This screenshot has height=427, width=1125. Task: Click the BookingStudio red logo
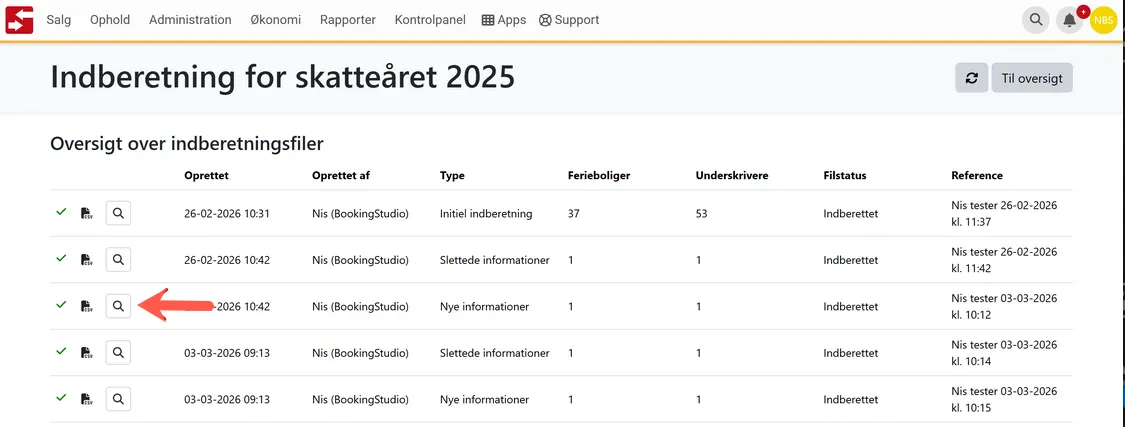19,19
